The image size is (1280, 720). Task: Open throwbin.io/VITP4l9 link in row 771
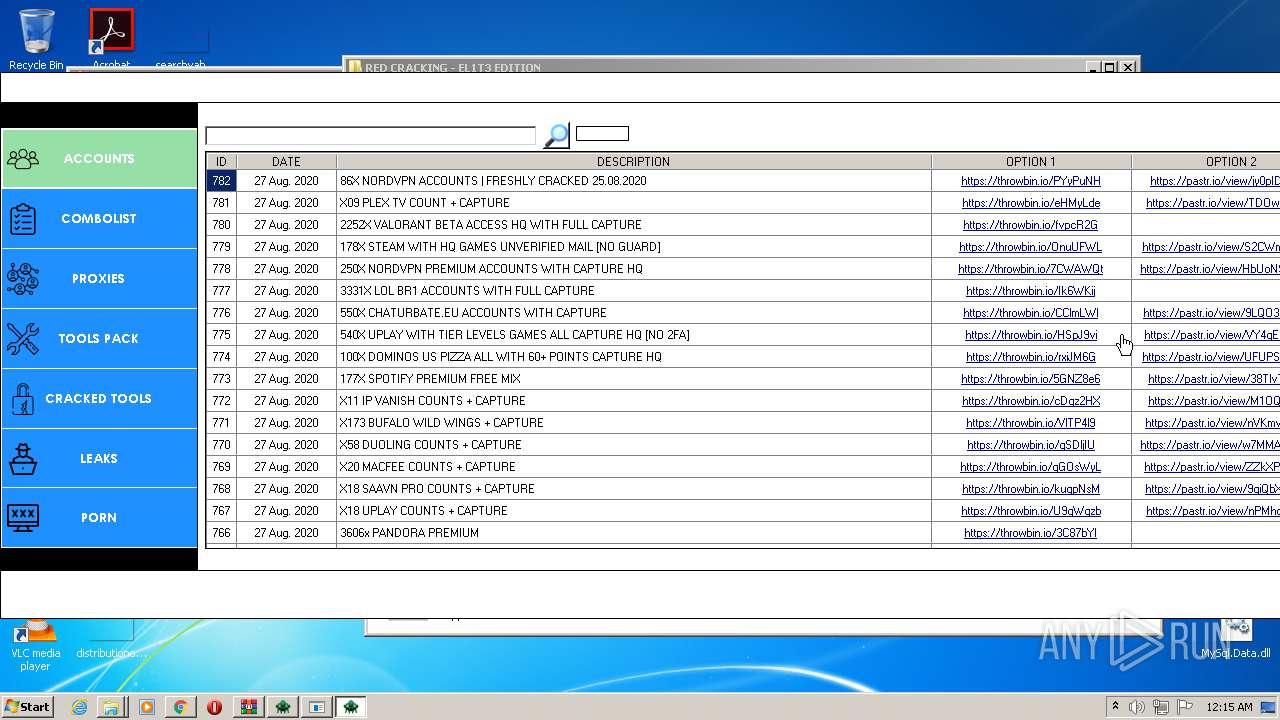point(1031,423)
